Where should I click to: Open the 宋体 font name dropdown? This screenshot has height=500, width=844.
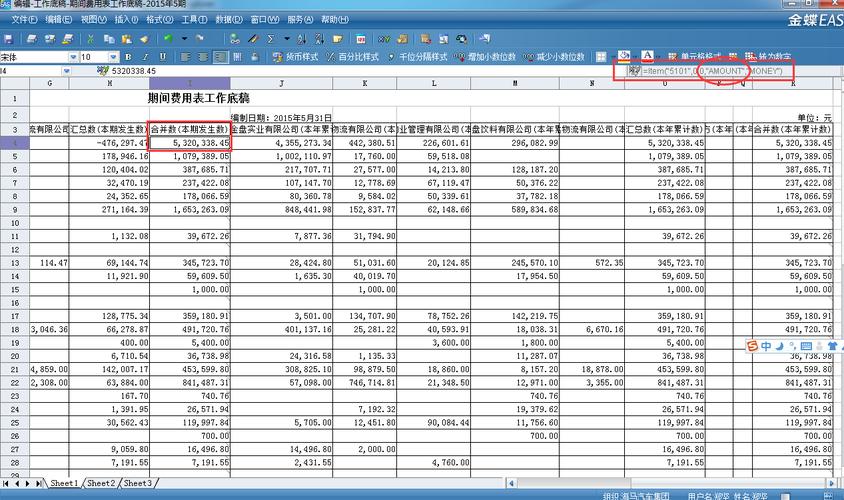click(73, 57)
